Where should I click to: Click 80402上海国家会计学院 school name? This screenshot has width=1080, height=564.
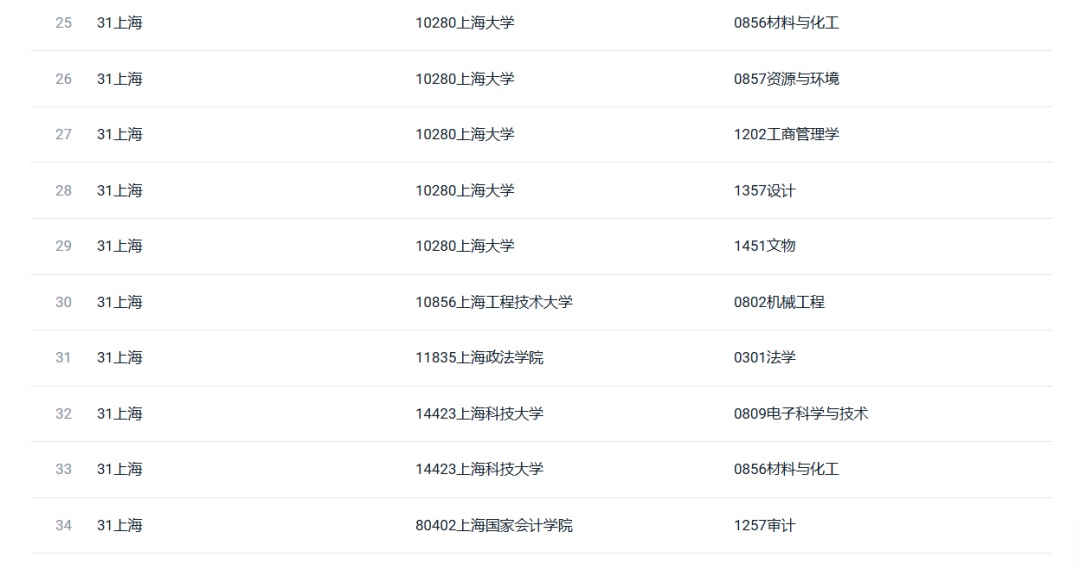(493, 525)
